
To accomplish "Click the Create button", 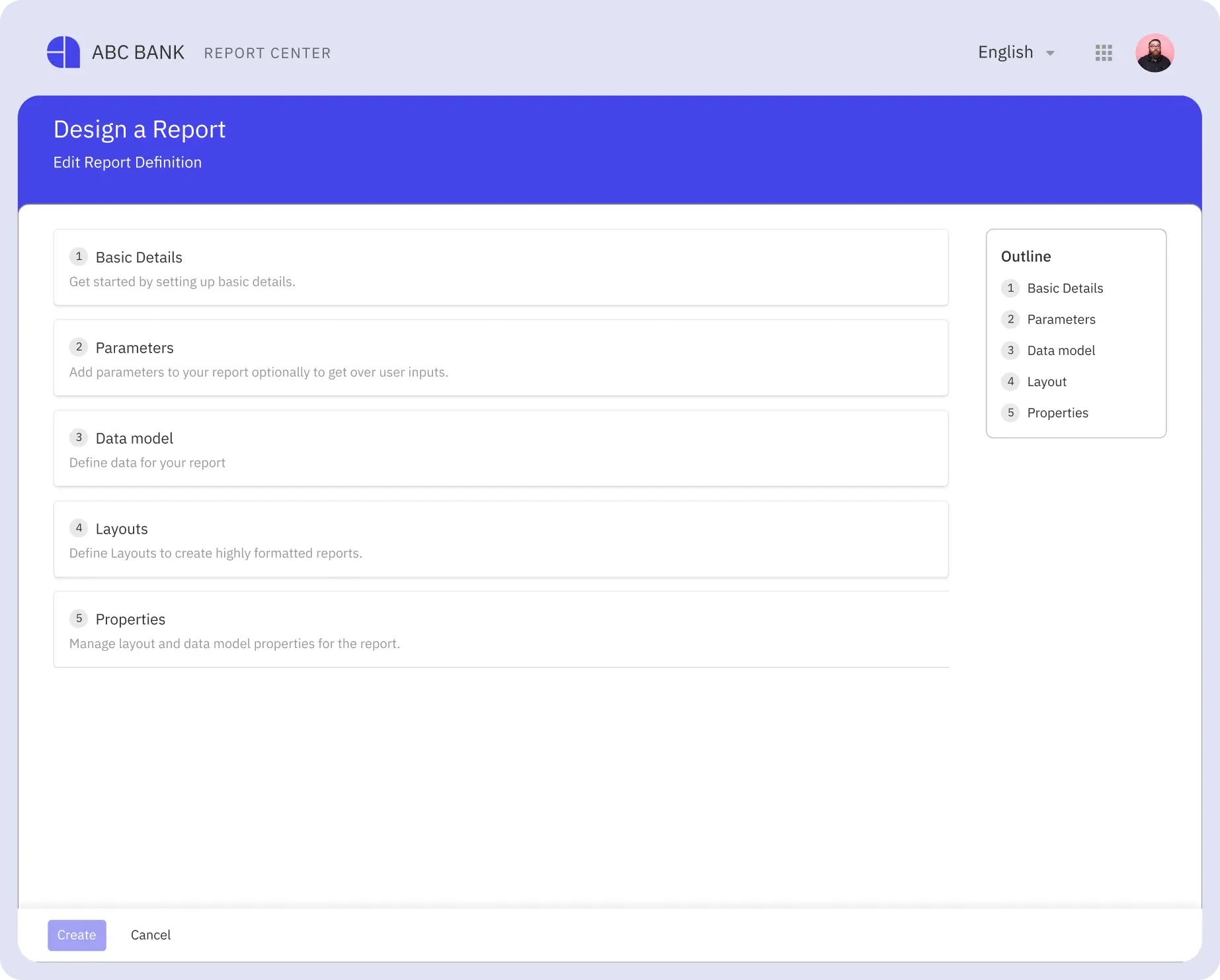I will click(77, 935).
